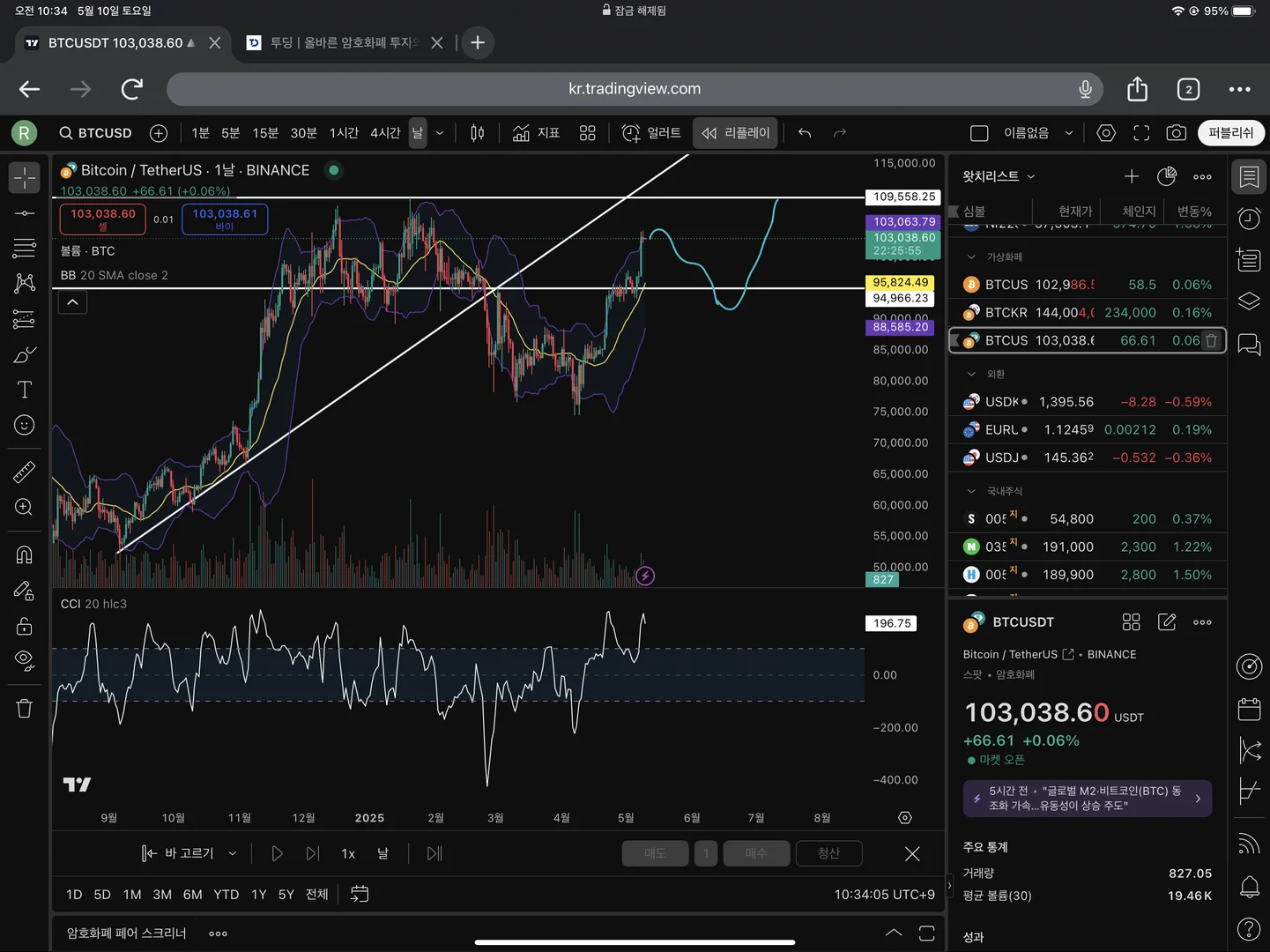
Task: Change the 1x replay speed
Action: (x=348, y=853)
